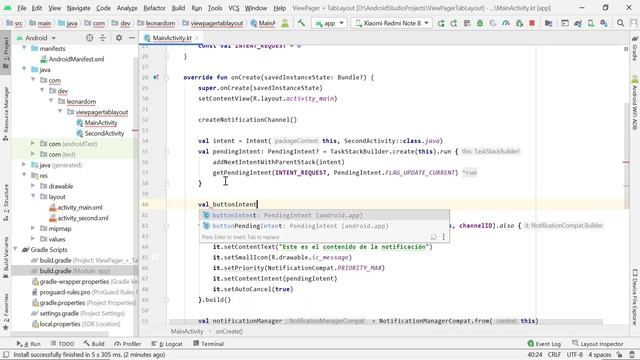
Task: Open the app run configuration dropdown
Action: (x=329, y=23)
